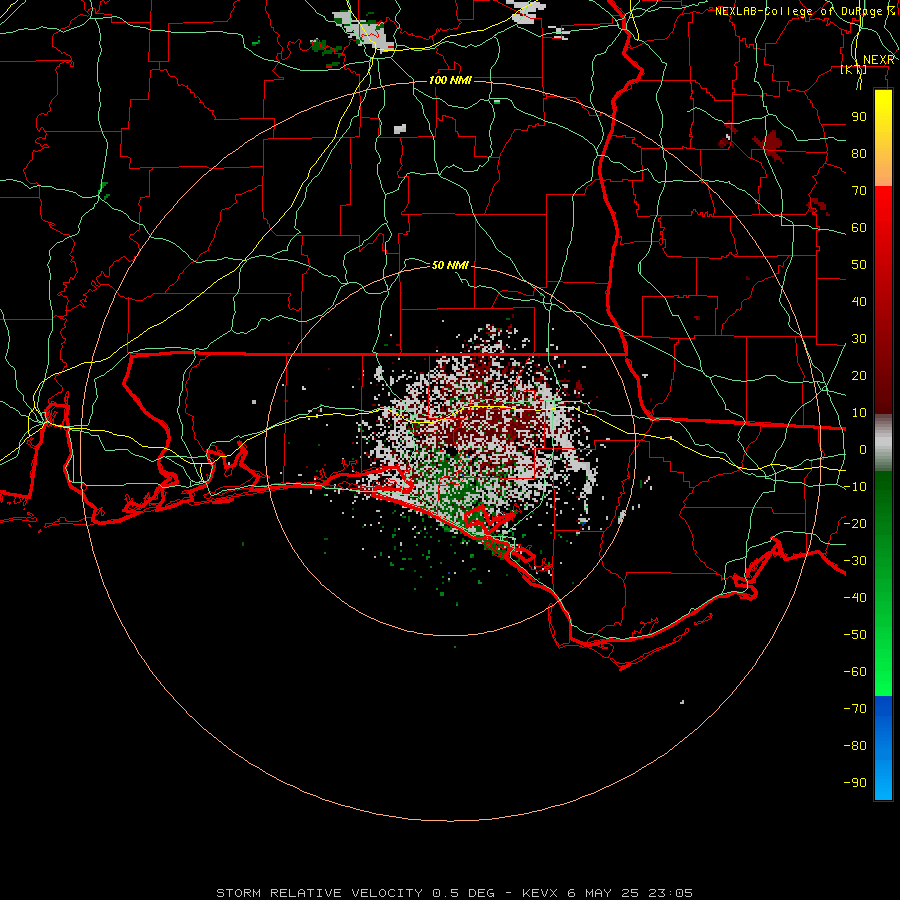The height and width of the screenshot is (900, 900).
Task: Click the NEXLAB-College of DuPage label
Action: pos(801,11)
